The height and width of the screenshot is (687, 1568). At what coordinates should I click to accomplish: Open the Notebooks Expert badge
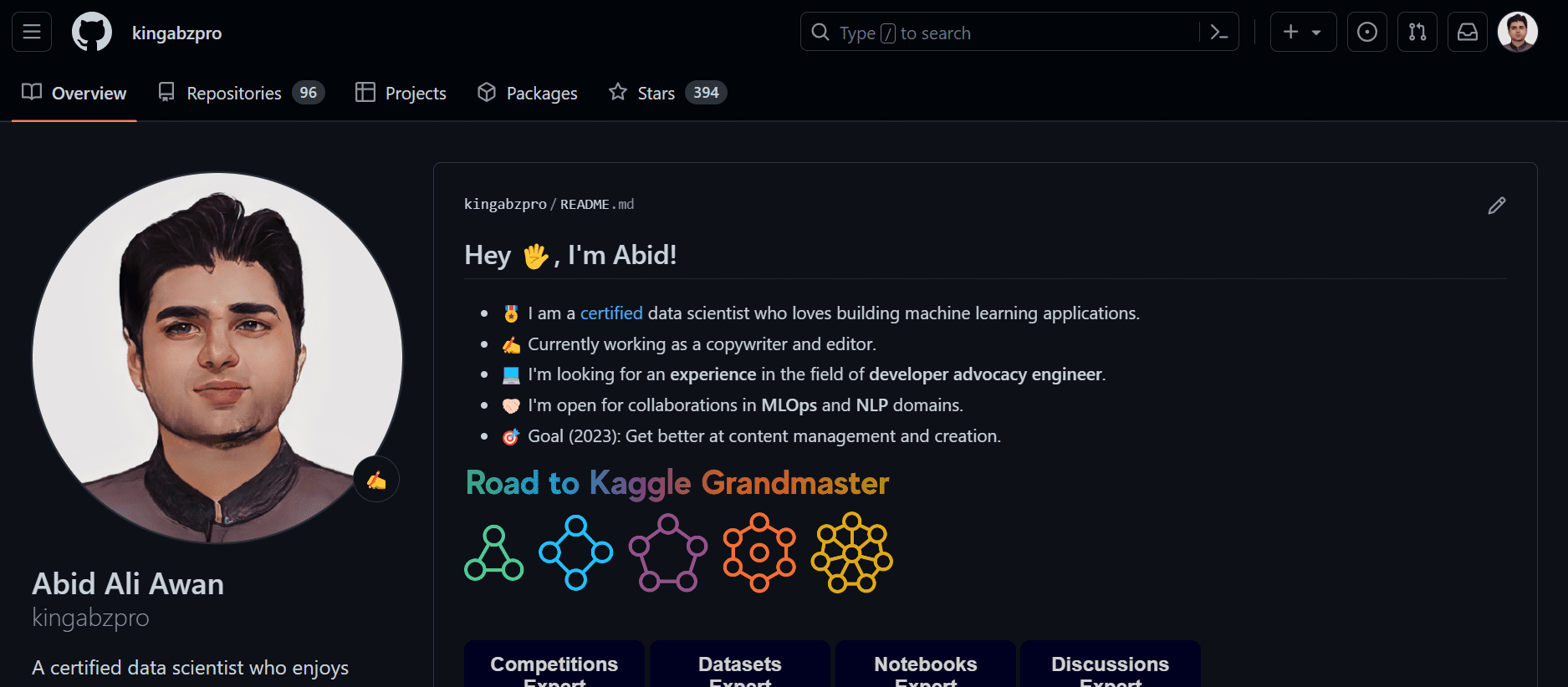tap(926, 664)
